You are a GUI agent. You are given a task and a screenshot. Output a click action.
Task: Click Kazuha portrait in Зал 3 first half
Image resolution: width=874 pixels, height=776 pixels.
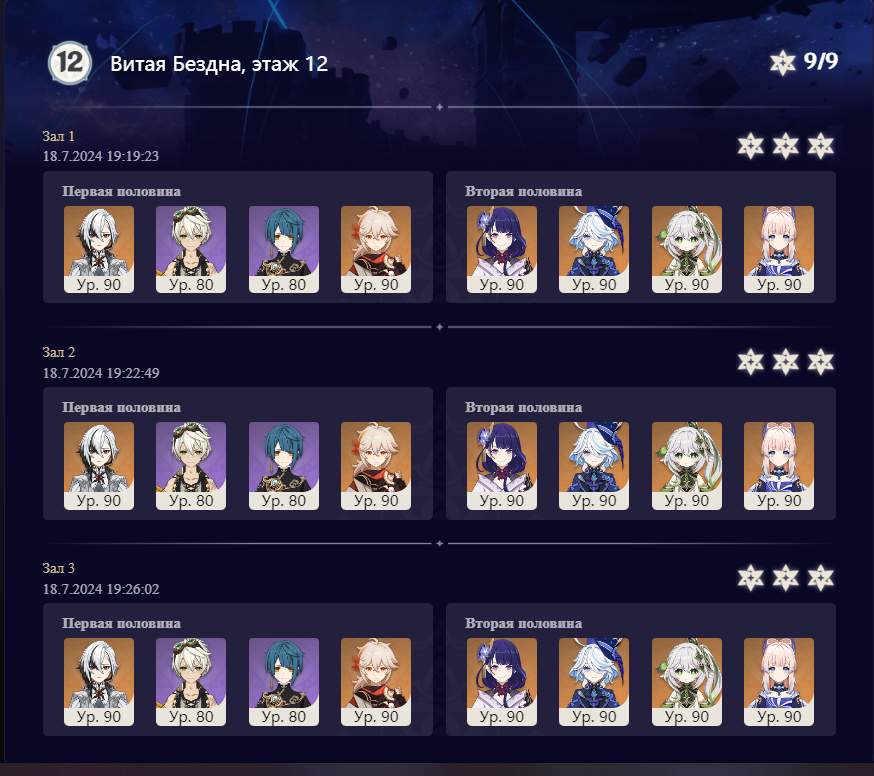pyautogui.click(x=376, y=682)
